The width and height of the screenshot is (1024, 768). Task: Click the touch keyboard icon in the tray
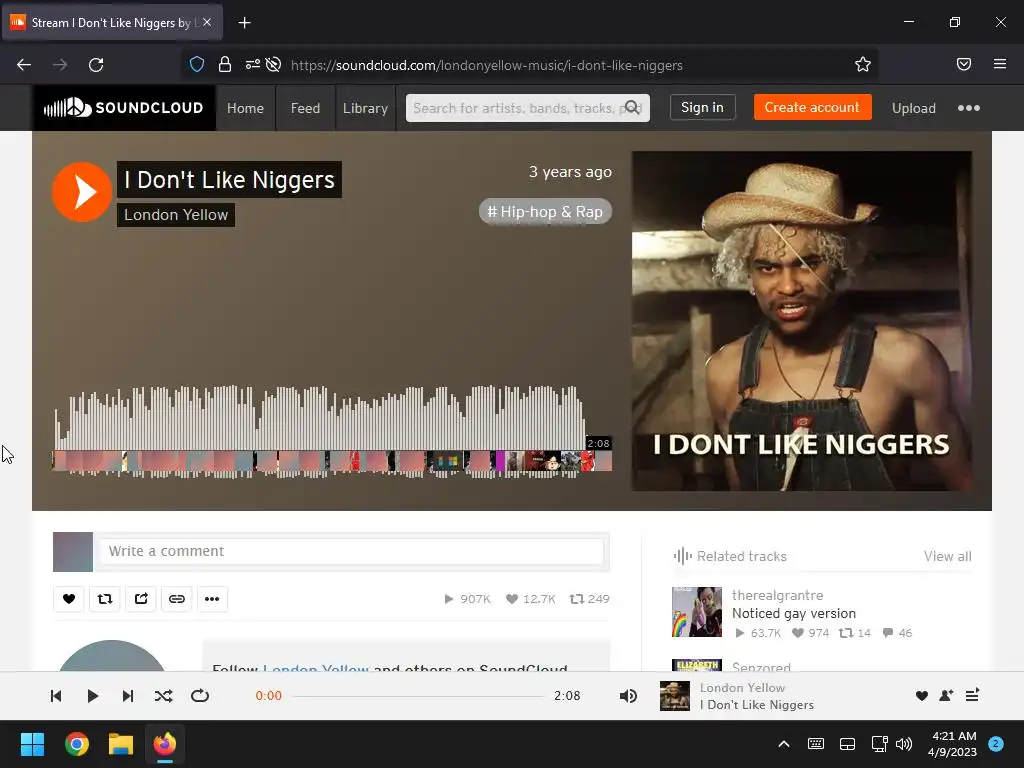tap(816, 744)
